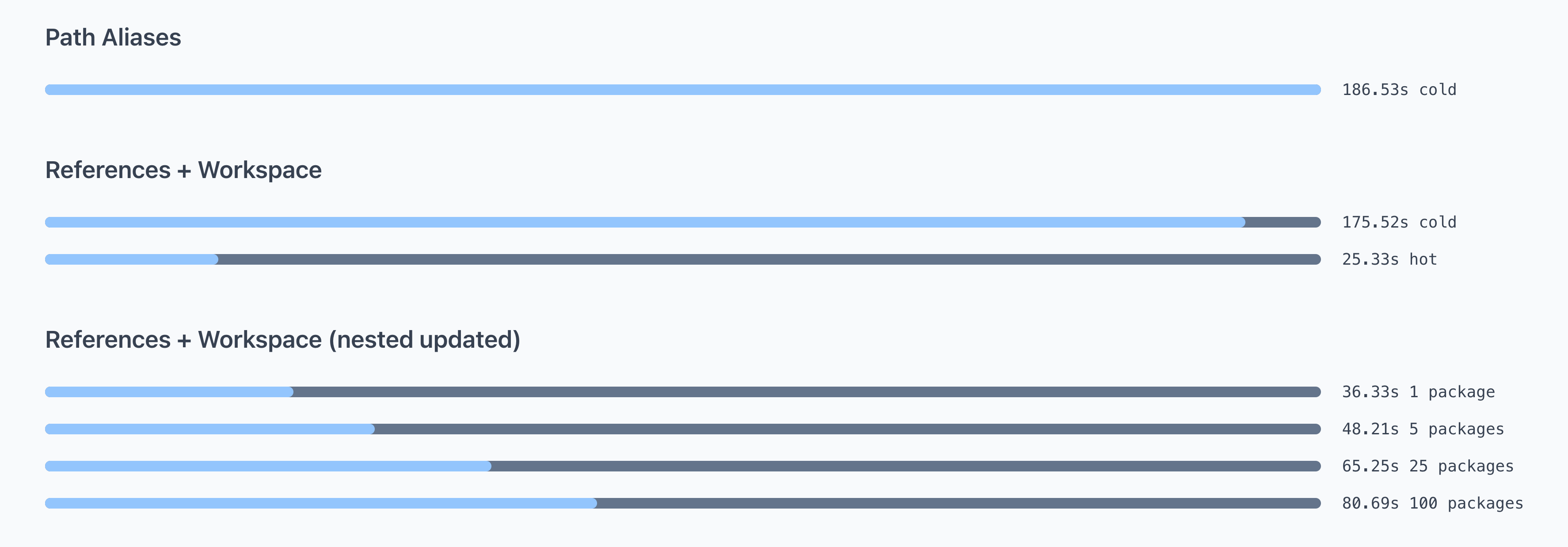
Task: Click the "Path Aliases" heading
Action: [113, 38]
